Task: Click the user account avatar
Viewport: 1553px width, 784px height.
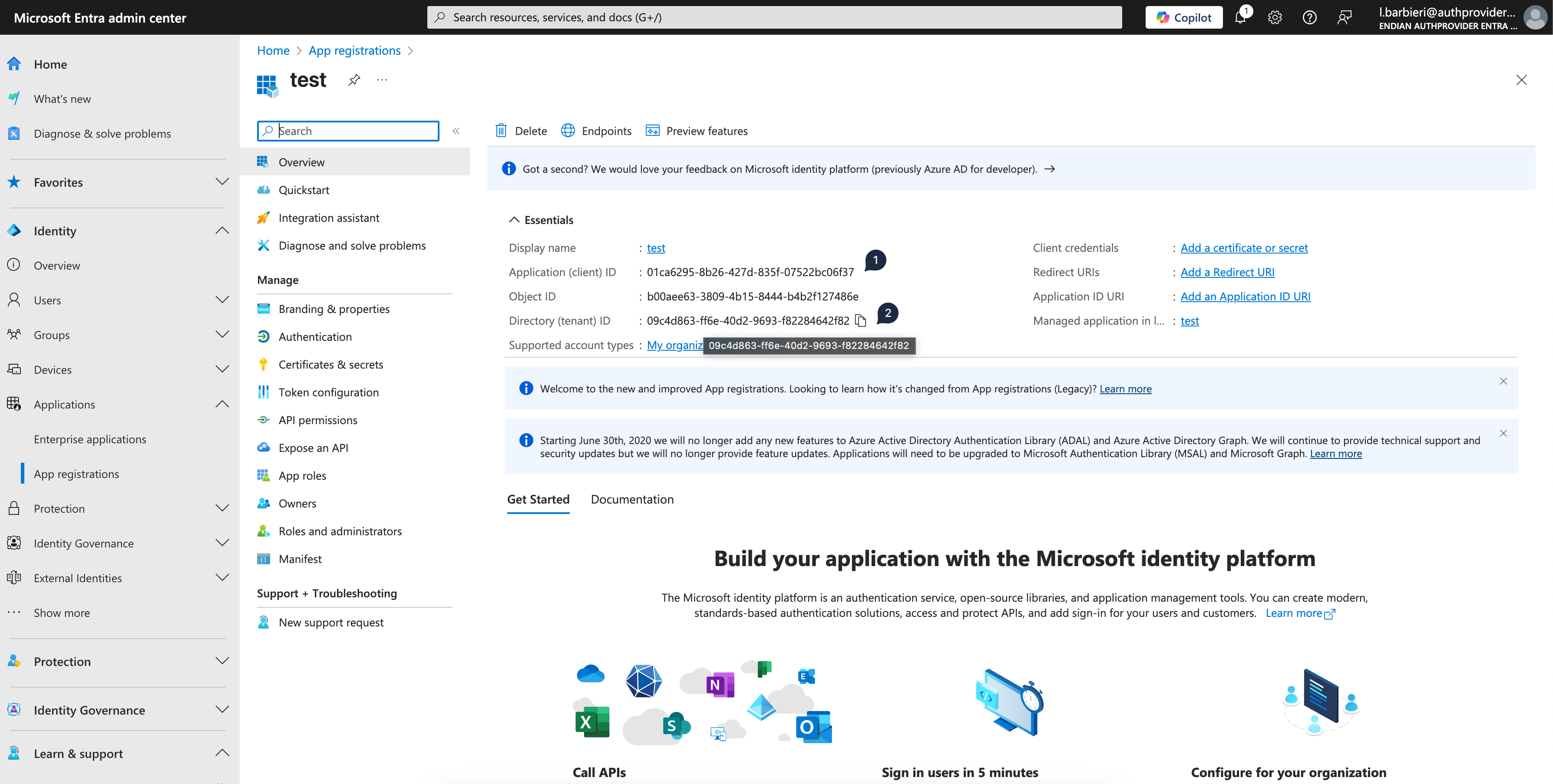Action: (x=1536, y=17)
